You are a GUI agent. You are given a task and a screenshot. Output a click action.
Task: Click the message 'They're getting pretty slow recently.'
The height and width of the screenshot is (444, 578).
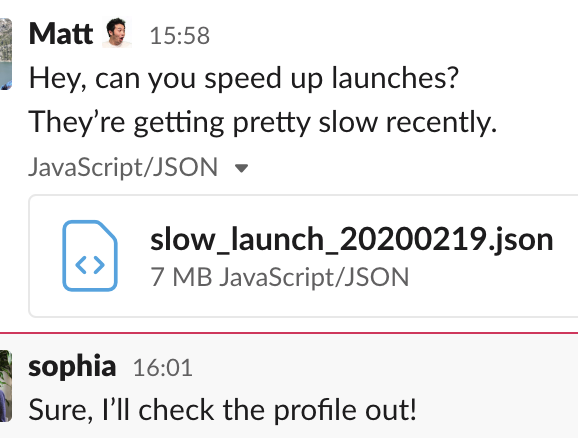click(x=263, y=122)
